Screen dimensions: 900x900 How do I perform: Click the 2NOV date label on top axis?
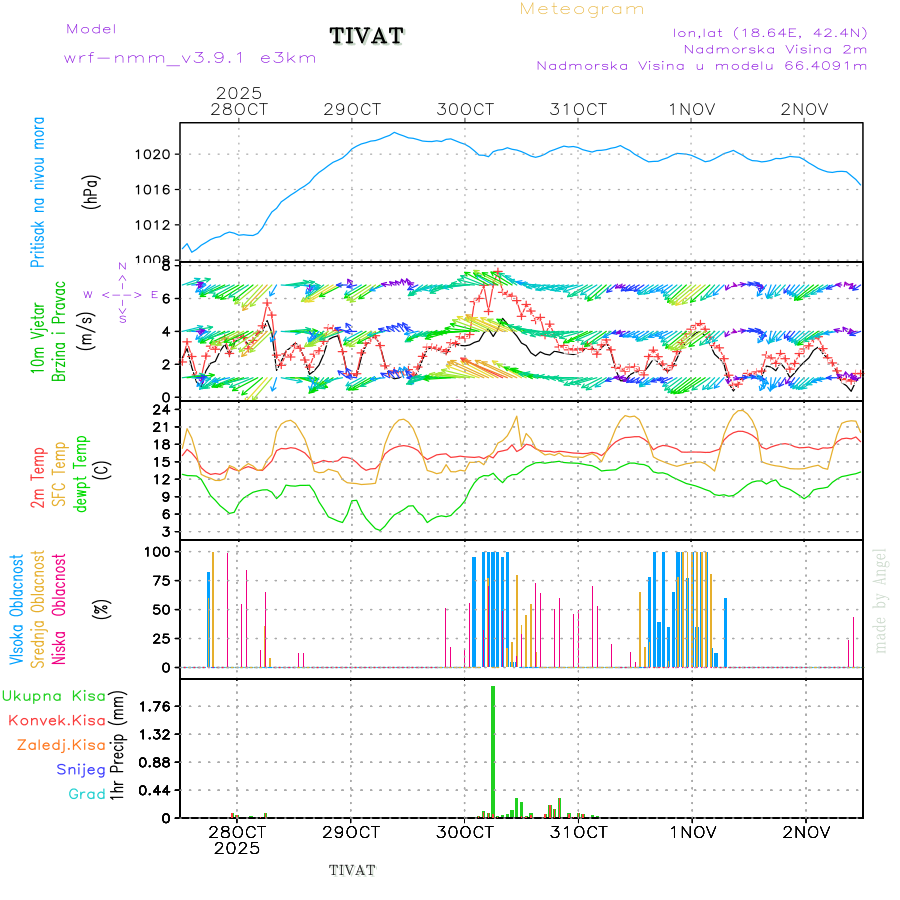806,109
